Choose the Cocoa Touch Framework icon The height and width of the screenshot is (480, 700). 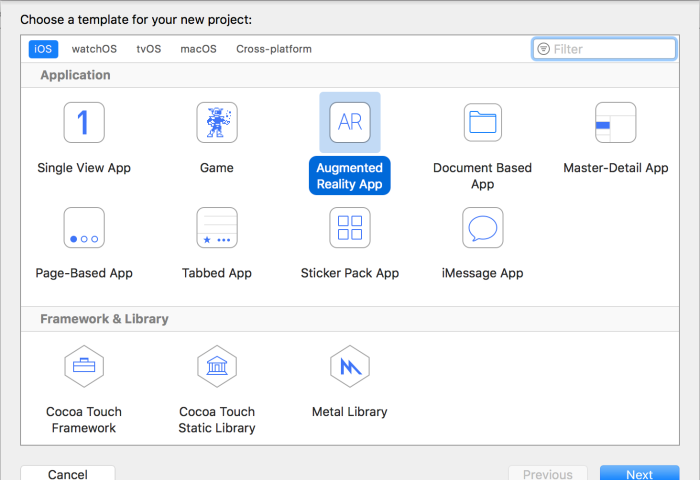(x=84, y=366)
